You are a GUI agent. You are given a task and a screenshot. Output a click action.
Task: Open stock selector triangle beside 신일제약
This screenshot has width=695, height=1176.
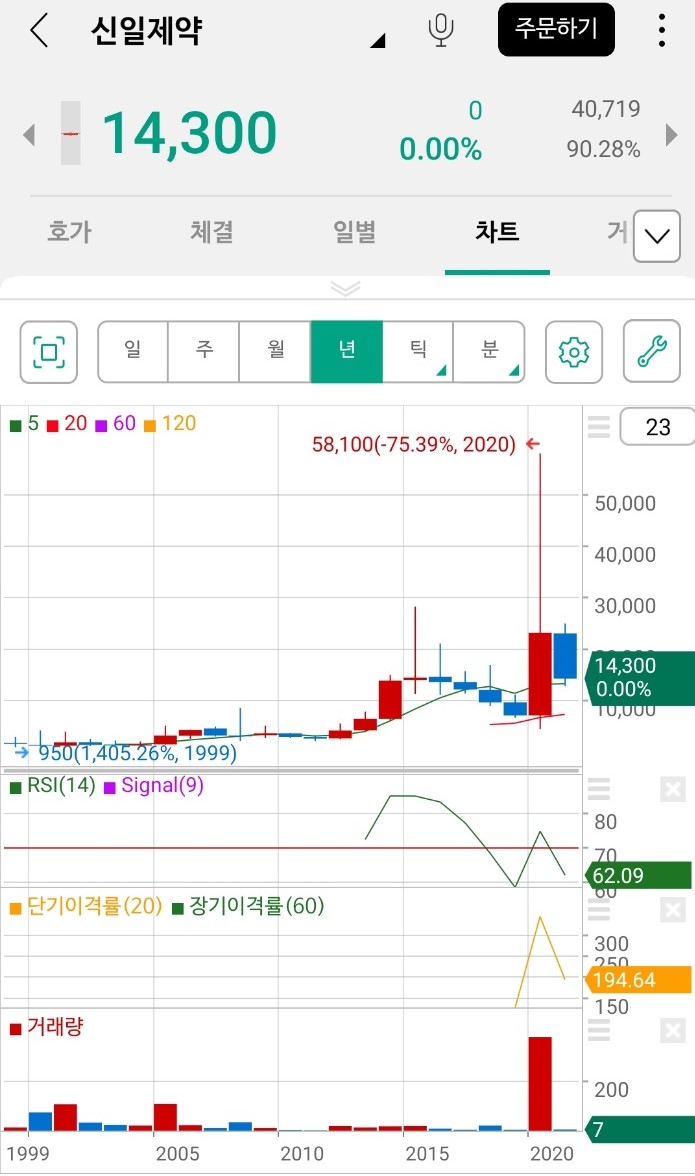(378, 40)
